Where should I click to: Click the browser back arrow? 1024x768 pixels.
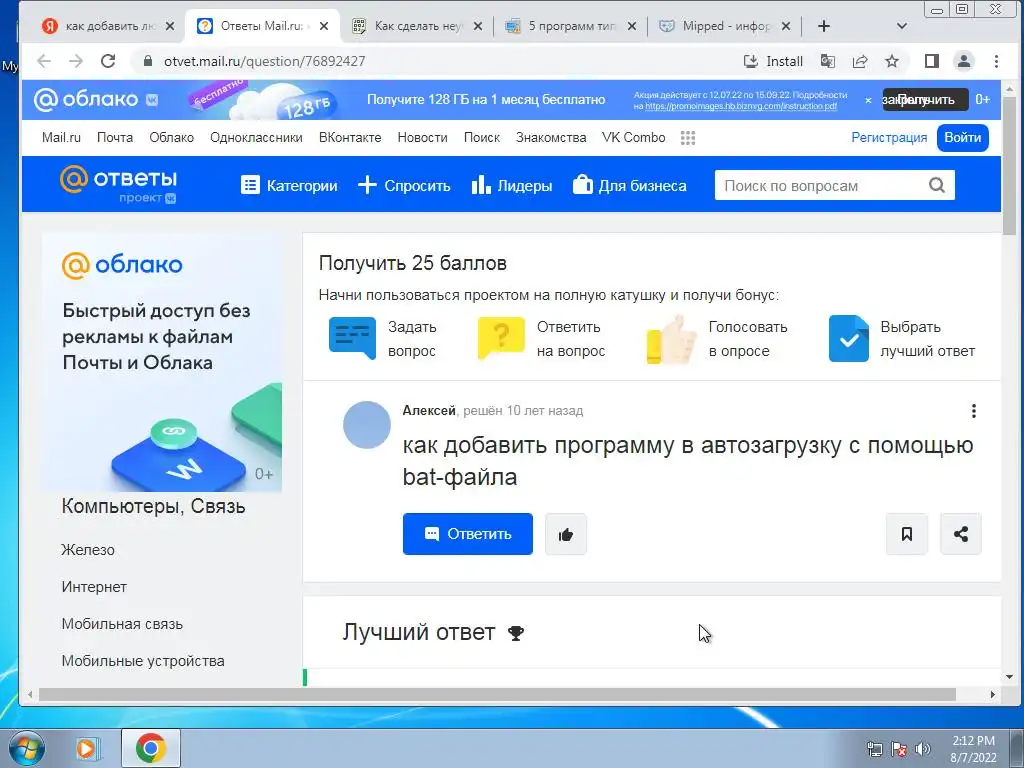pos(44,61)
